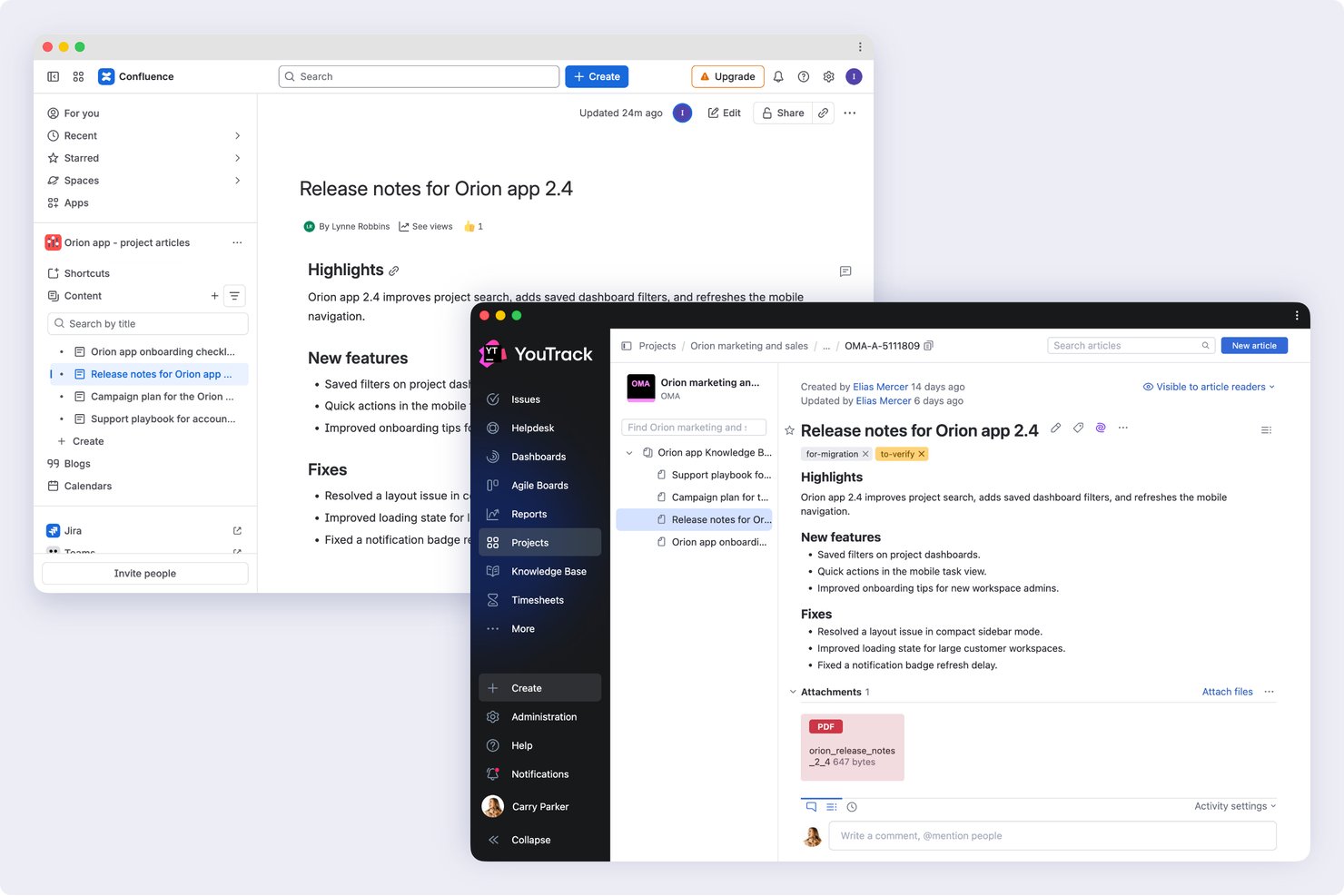Open Timesheets in YouTrack sidebar
This screenshot has width=1344, height=896.
(539, 600)
